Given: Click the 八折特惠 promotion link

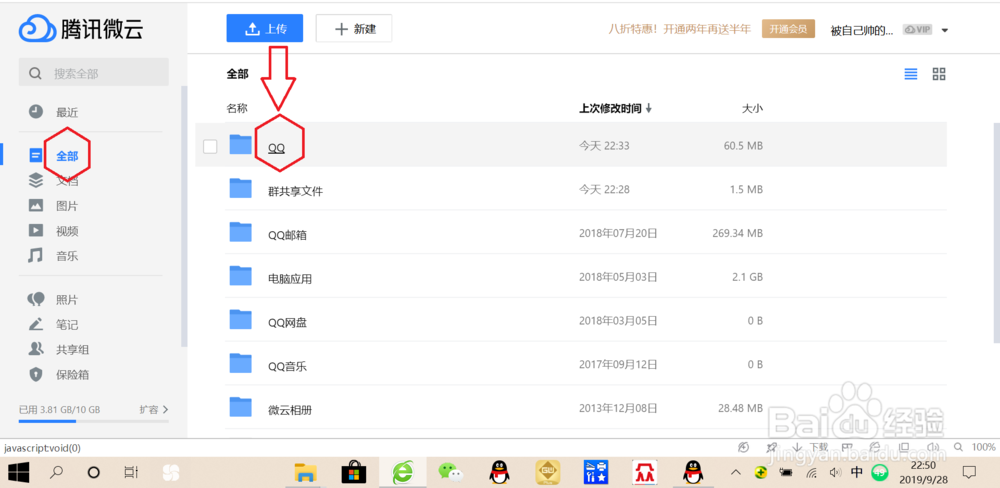Looking at the screenshot, I should (680, 29).
